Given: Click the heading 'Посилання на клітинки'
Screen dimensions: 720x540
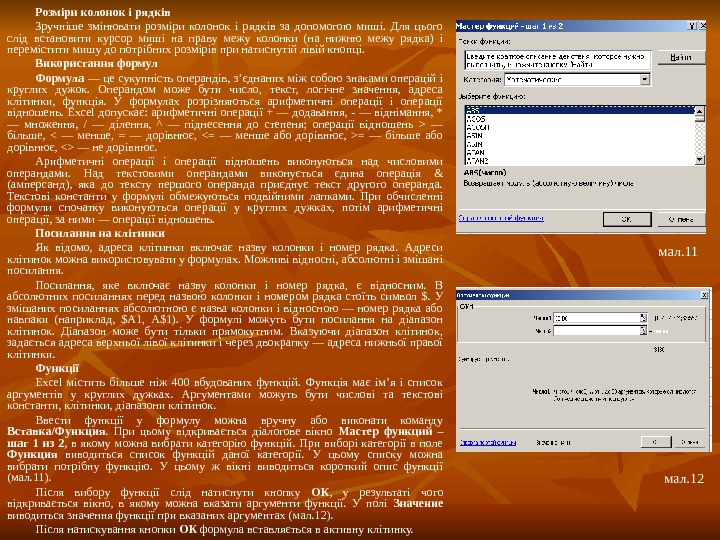Looking at the screenshot, I should click(x=100, y=233).
